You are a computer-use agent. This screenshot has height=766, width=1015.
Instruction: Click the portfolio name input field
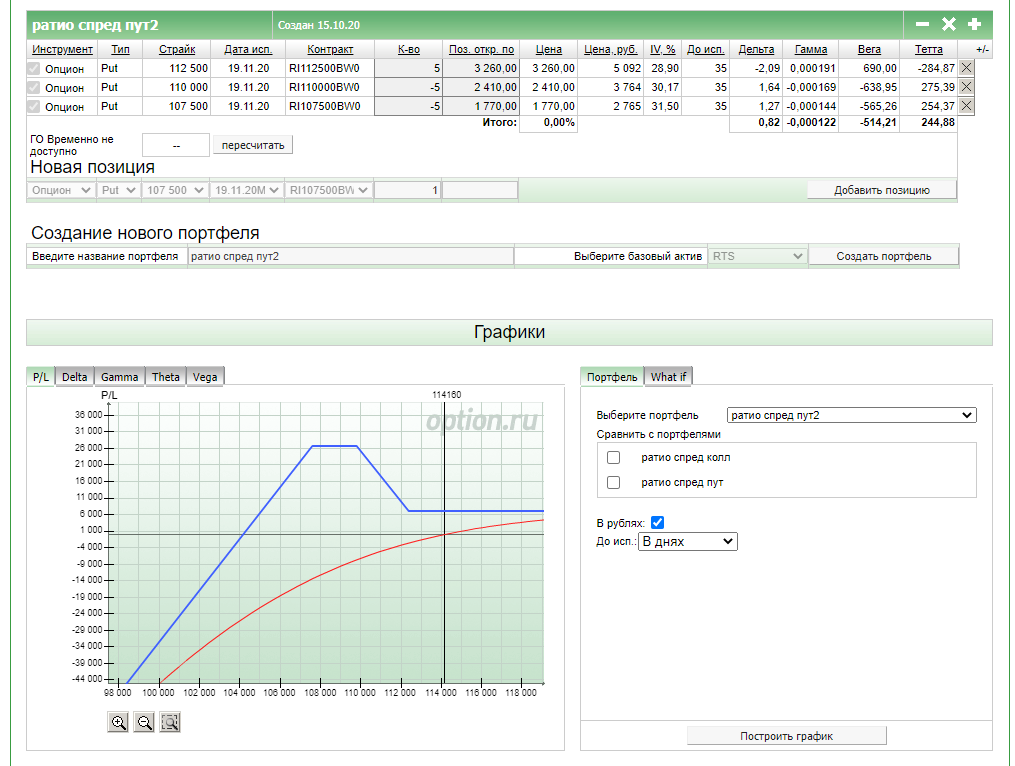pos(350,256)
